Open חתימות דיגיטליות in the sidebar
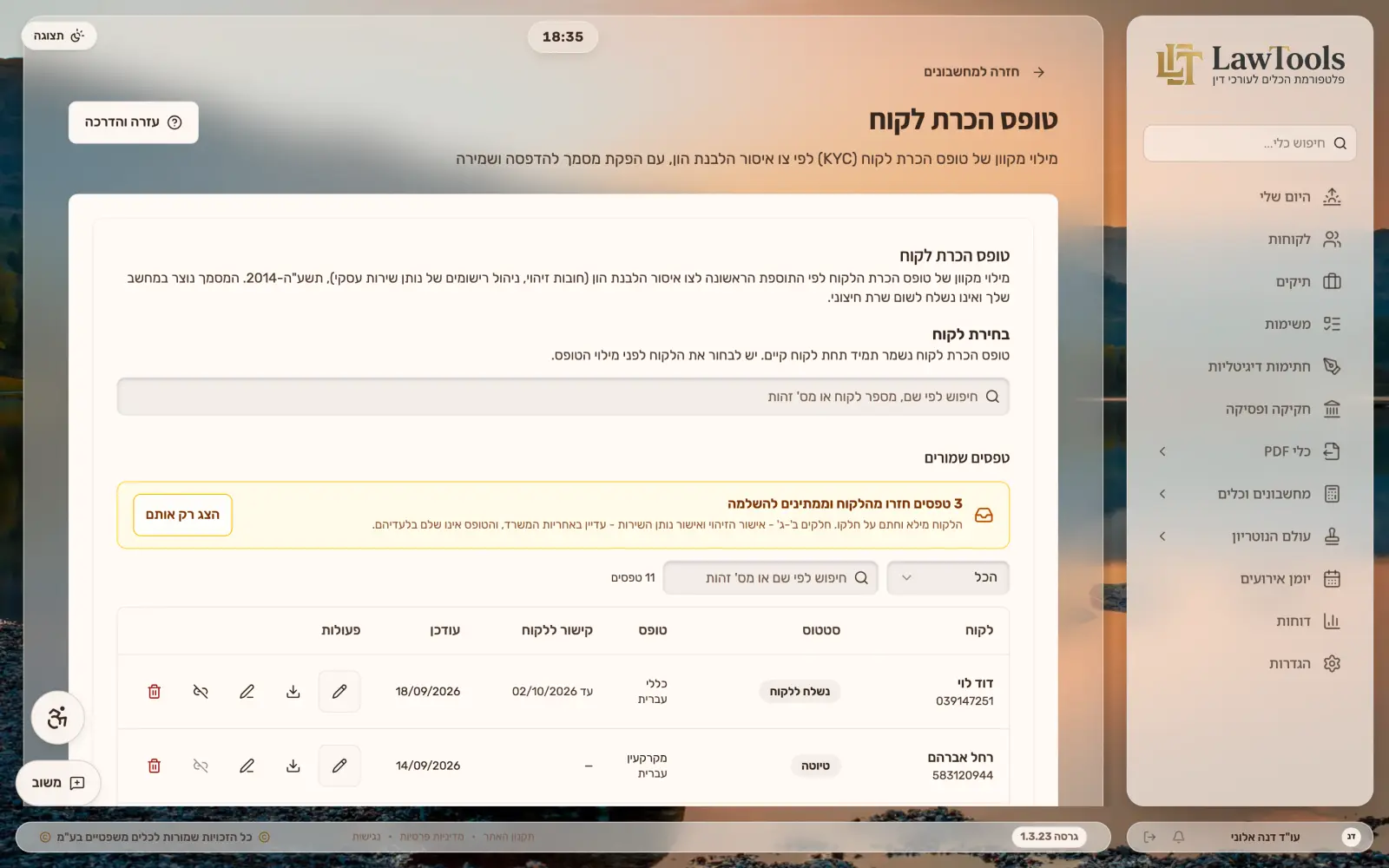Viewport: 1389px width, 868px height. click(x=1250, y=367)
